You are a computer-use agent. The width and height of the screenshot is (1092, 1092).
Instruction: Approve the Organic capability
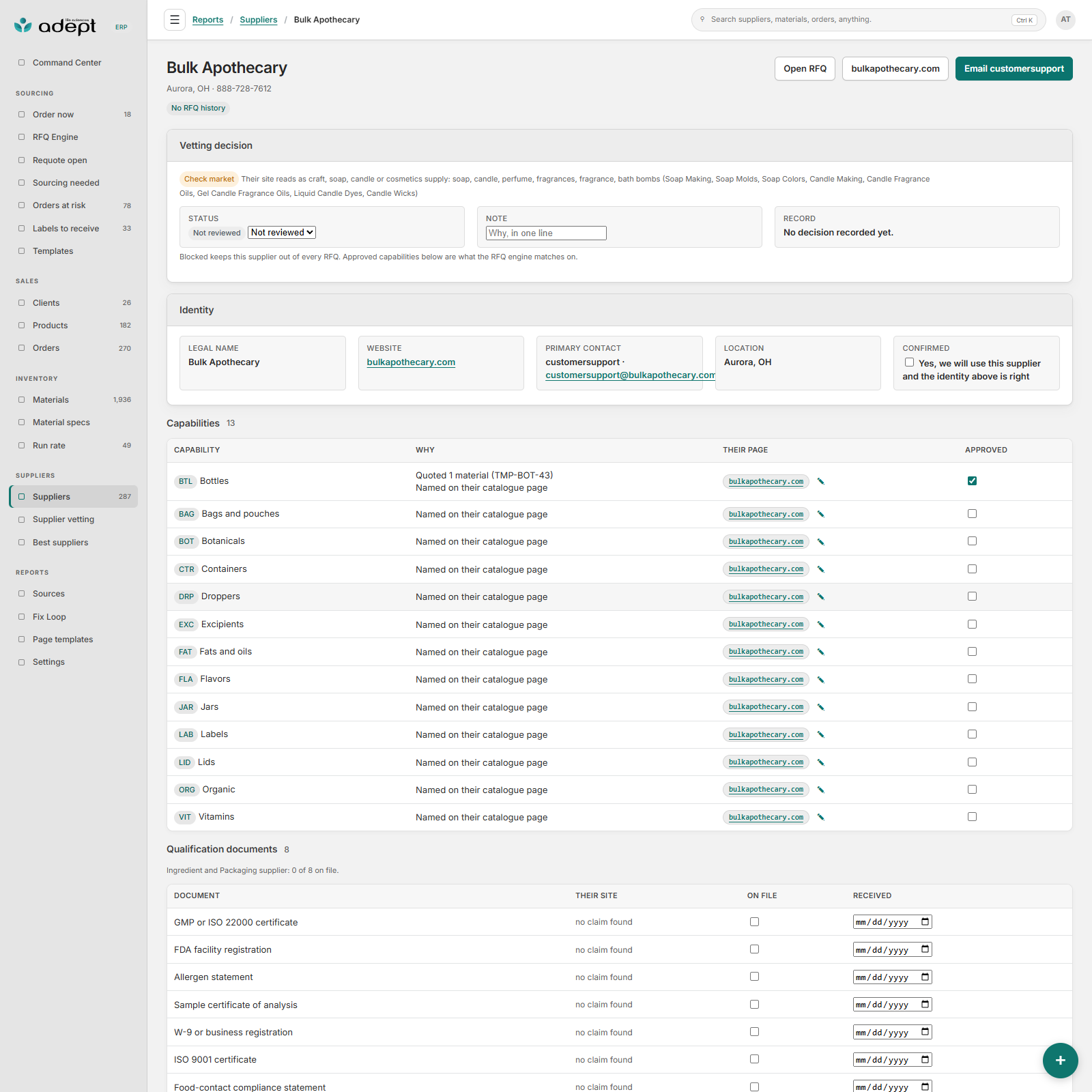pyautogui.click(x=972, y=789)
